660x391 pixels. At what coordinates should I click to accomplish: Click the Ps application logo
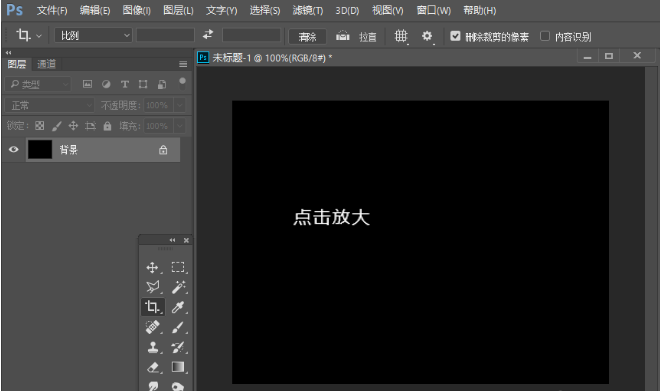tap(15, 10)
